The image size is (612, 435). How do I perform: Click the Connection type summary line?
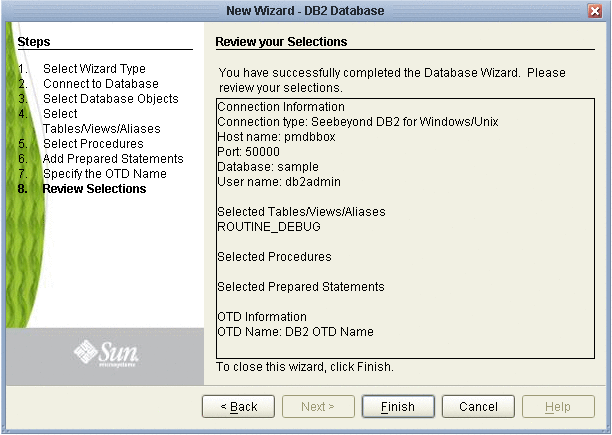[358, 122]
